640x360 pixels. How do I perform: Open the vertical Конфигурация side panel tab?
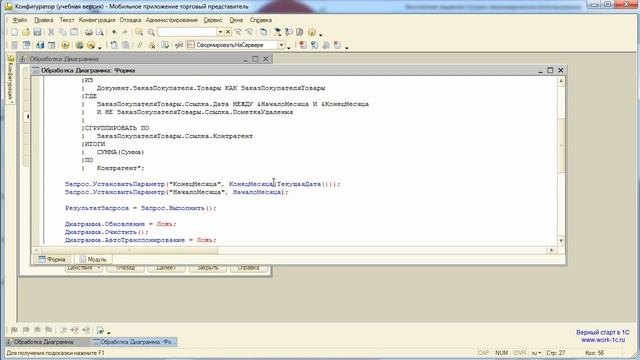[11, 80]
